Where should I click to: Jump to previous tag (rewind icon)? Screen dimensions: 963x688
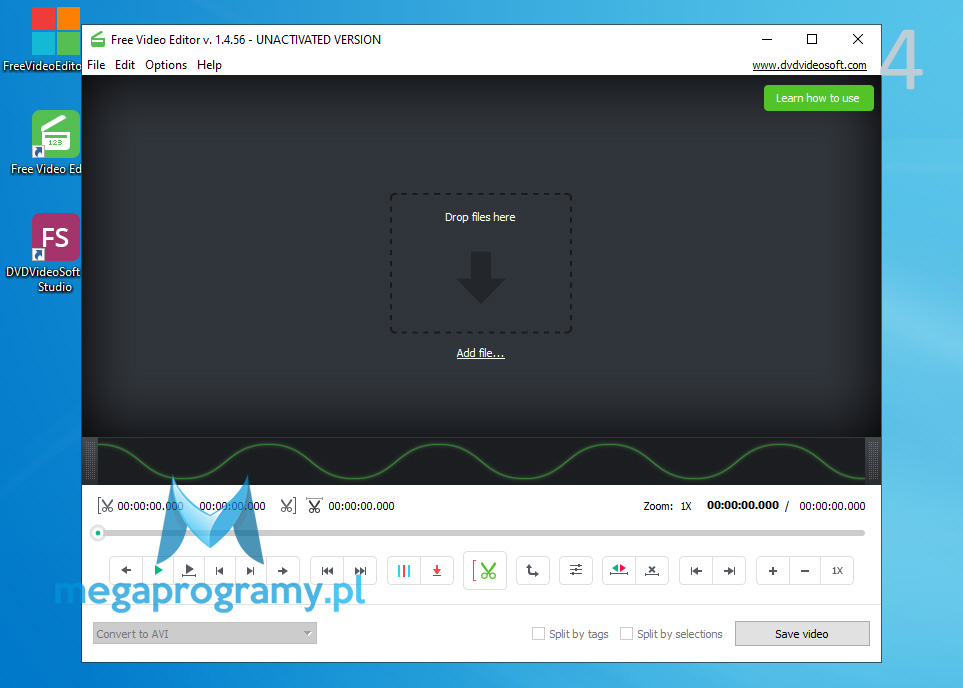coord(327,571)
